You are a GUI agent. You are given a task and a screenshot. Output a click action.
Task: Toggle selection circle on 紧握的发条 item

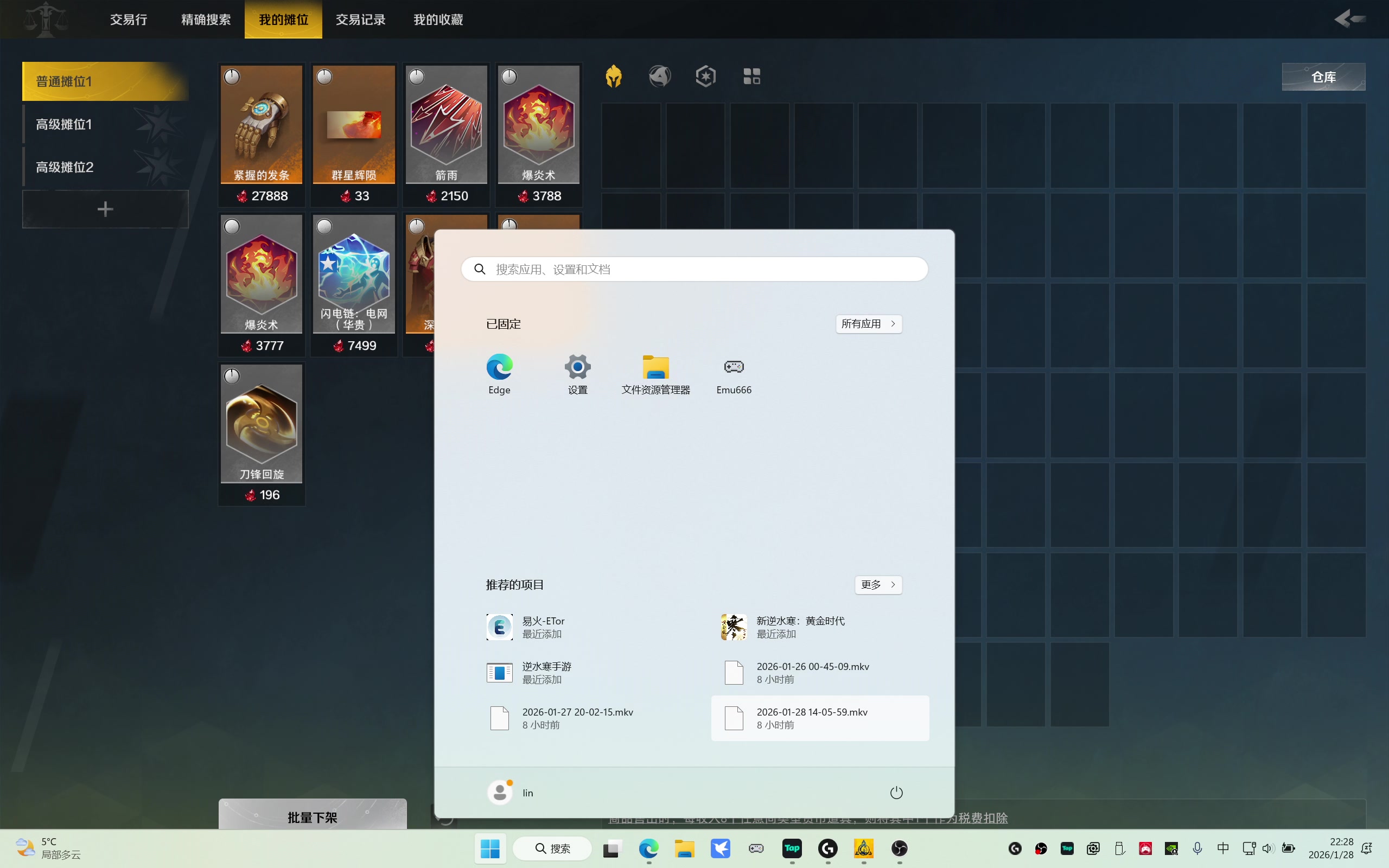[232, 76]
